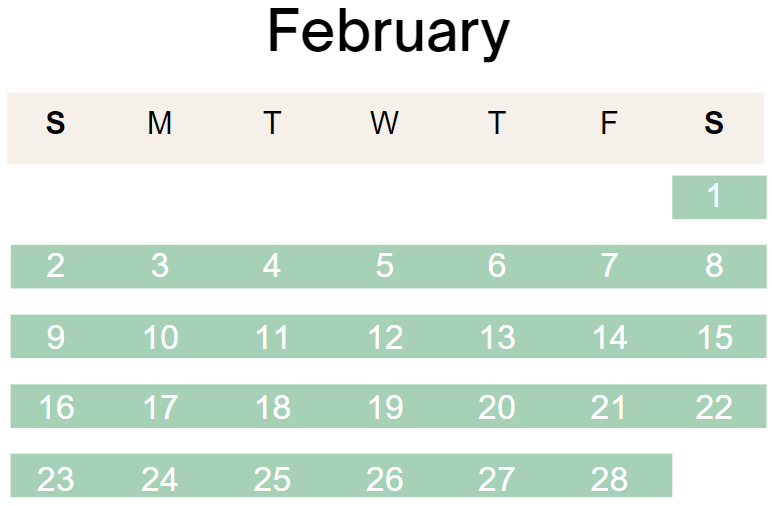Select February 23
This screenshot has width=772, height=506.
click(x=56, y=479)
